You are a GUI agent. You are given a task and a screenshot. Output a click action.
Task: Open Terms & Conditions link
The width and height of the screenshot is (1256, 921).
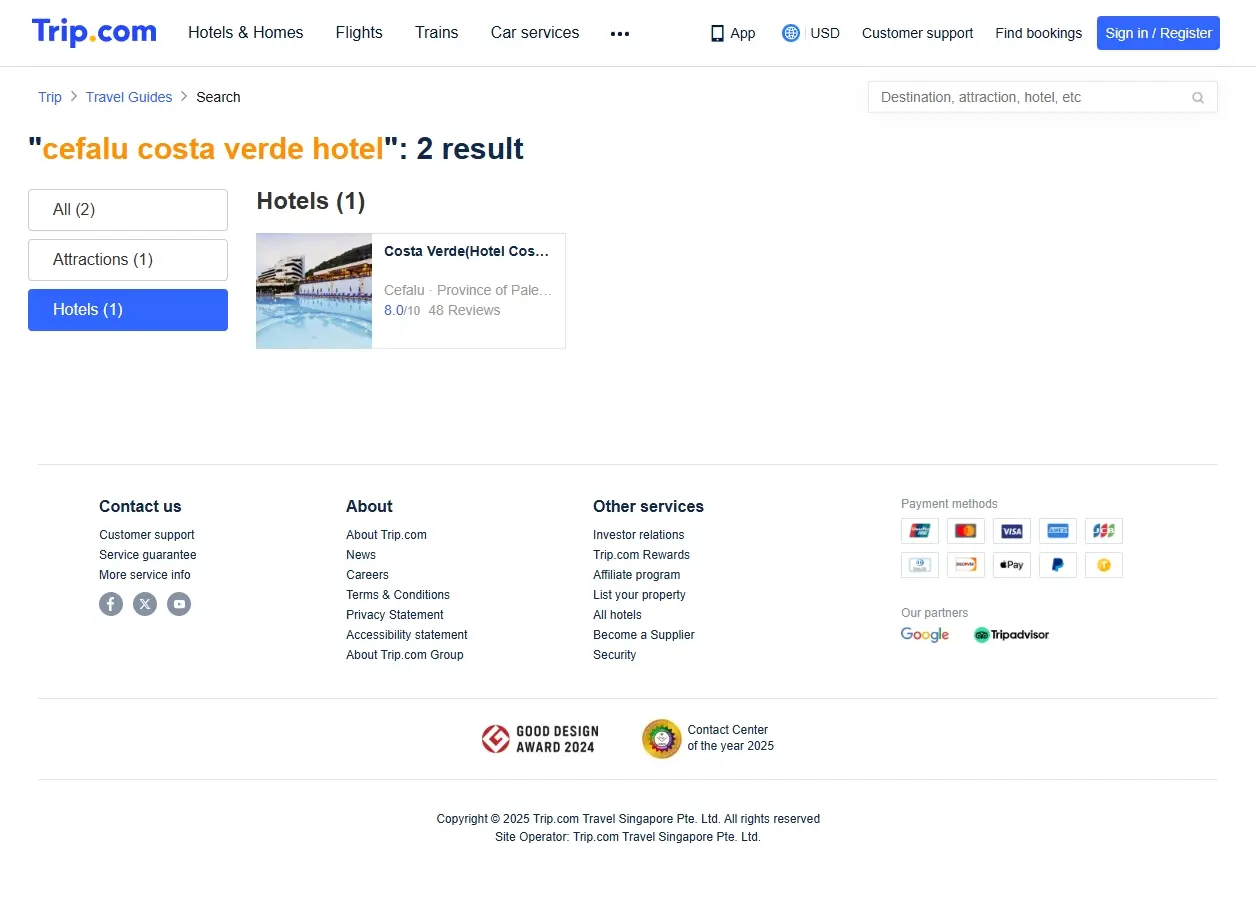pos(398,595)
